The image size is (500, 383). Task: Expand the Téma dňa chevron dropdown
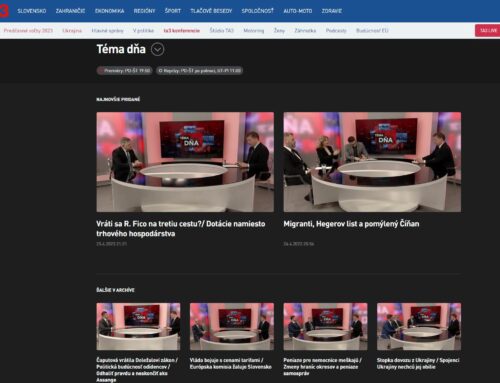coord(158,50)
